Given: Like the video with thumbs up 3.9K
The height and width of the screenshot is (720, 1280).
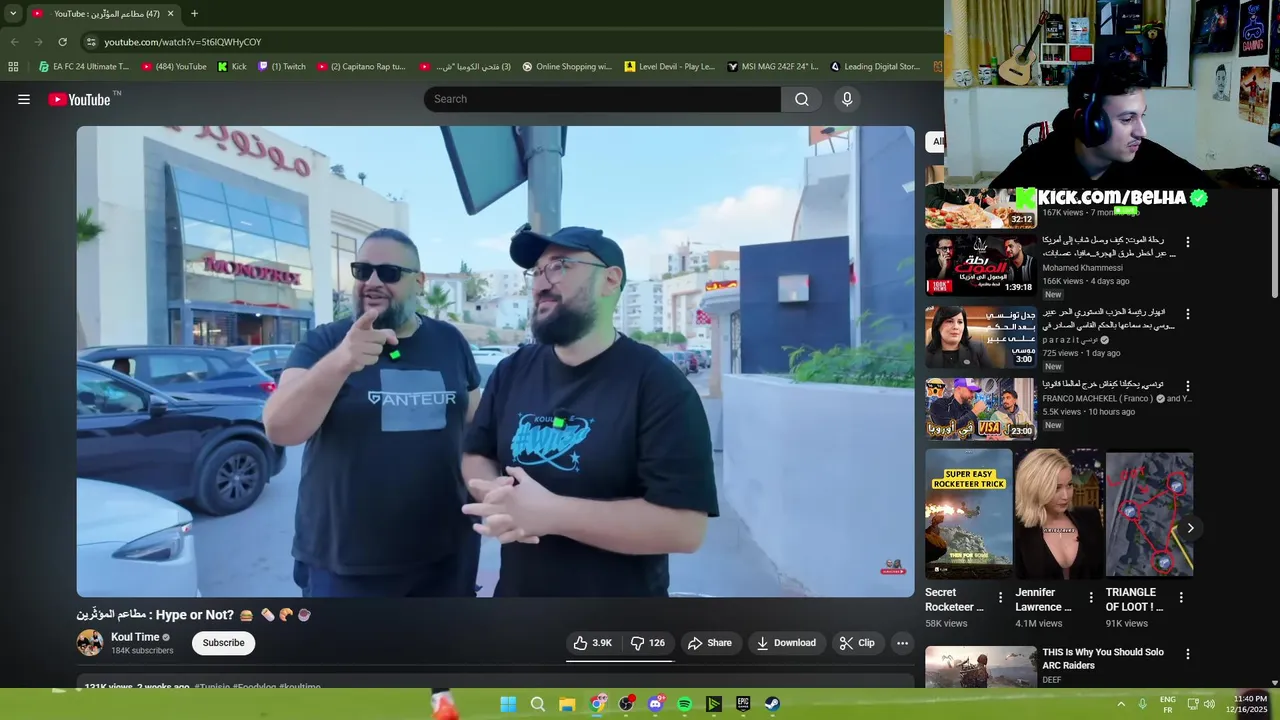Looking at the screenshot, I should pos(593,643).
